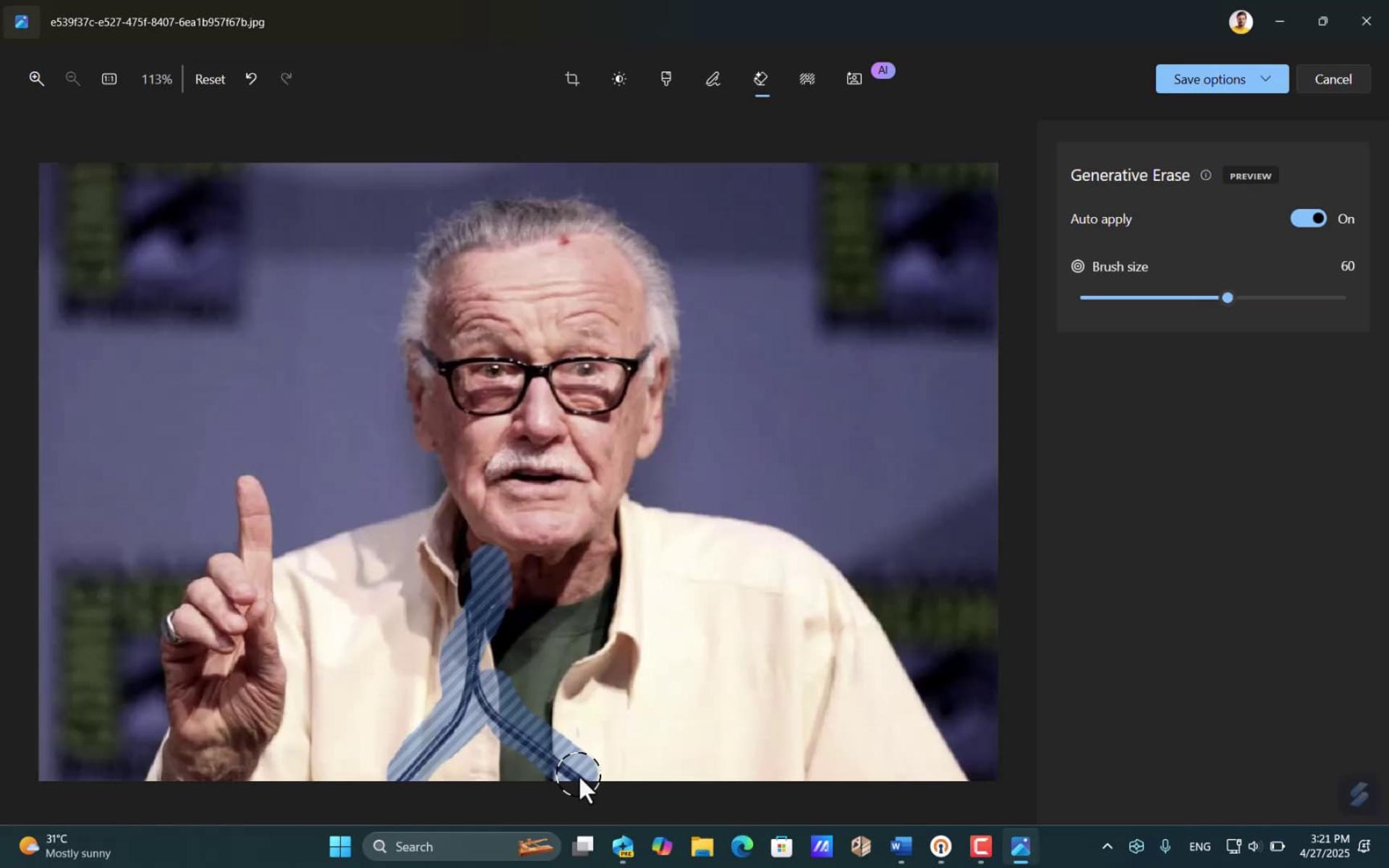Image resolution: width=1389 pixels, height=868 pixels.
Task: Click the zoom out magnifier
Action: [72, 79]
